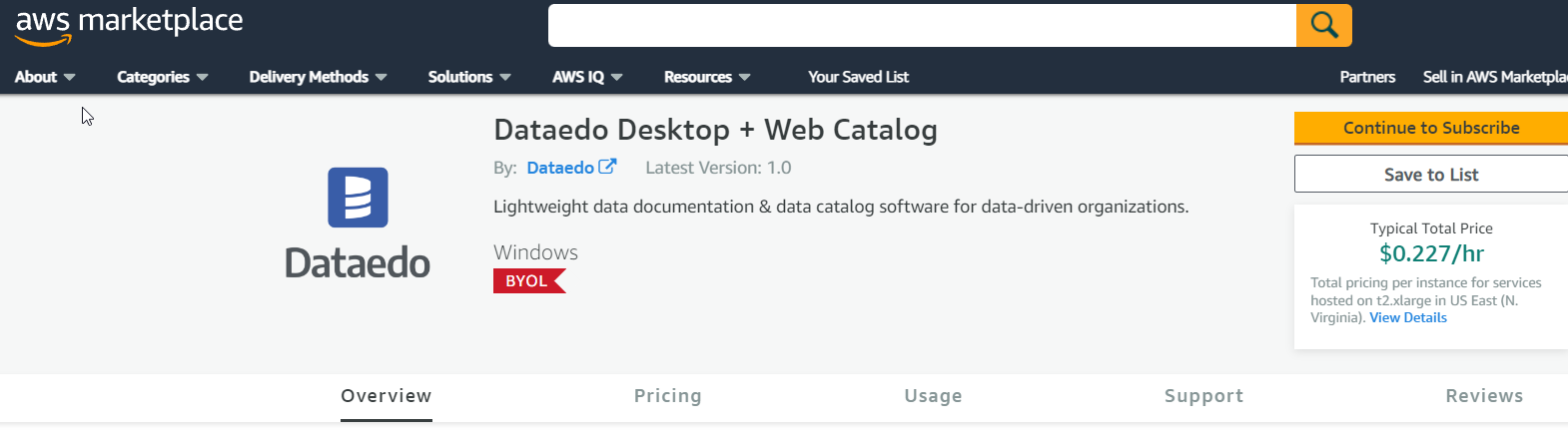Click the external link icon beside Dataedo
Screen dimensions: 1568x442
[607, 167]
